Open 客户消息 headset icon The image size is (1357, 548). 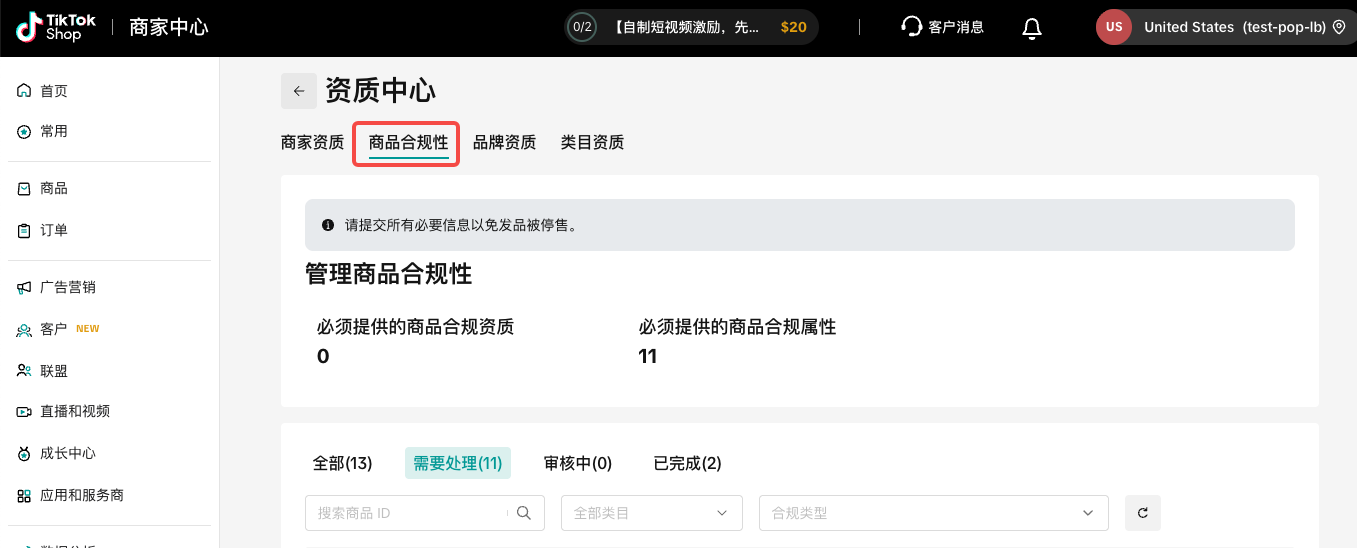pyautogui.click(x=911, y=27)
